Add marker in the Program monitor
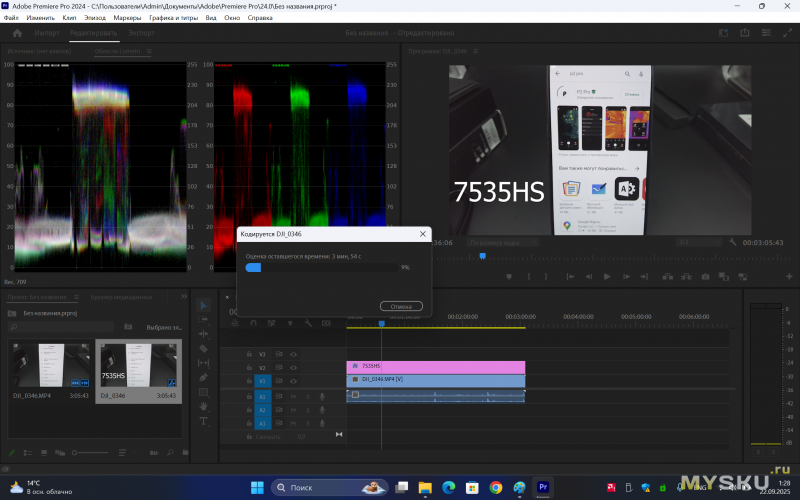Viewport: 800px width, 500px height. click(x=509, y=277)
